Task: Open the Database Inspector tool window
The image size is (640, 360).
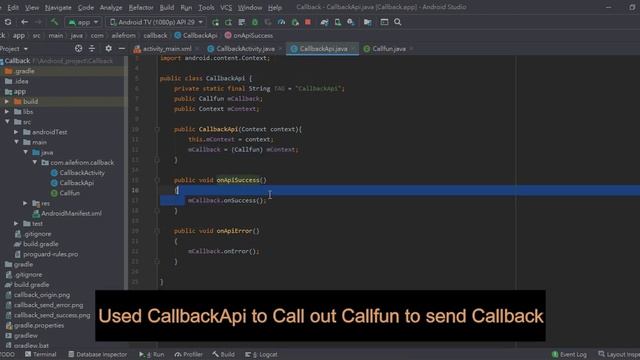Action: click(x=98, y=354)
